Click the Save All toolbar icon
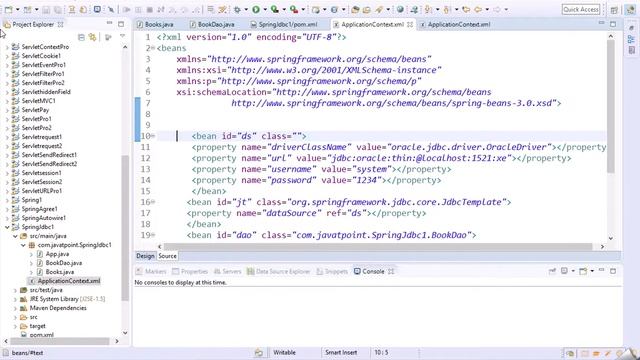Image resolution: width=640 pixels, height=360 pixels. point(58,9)
